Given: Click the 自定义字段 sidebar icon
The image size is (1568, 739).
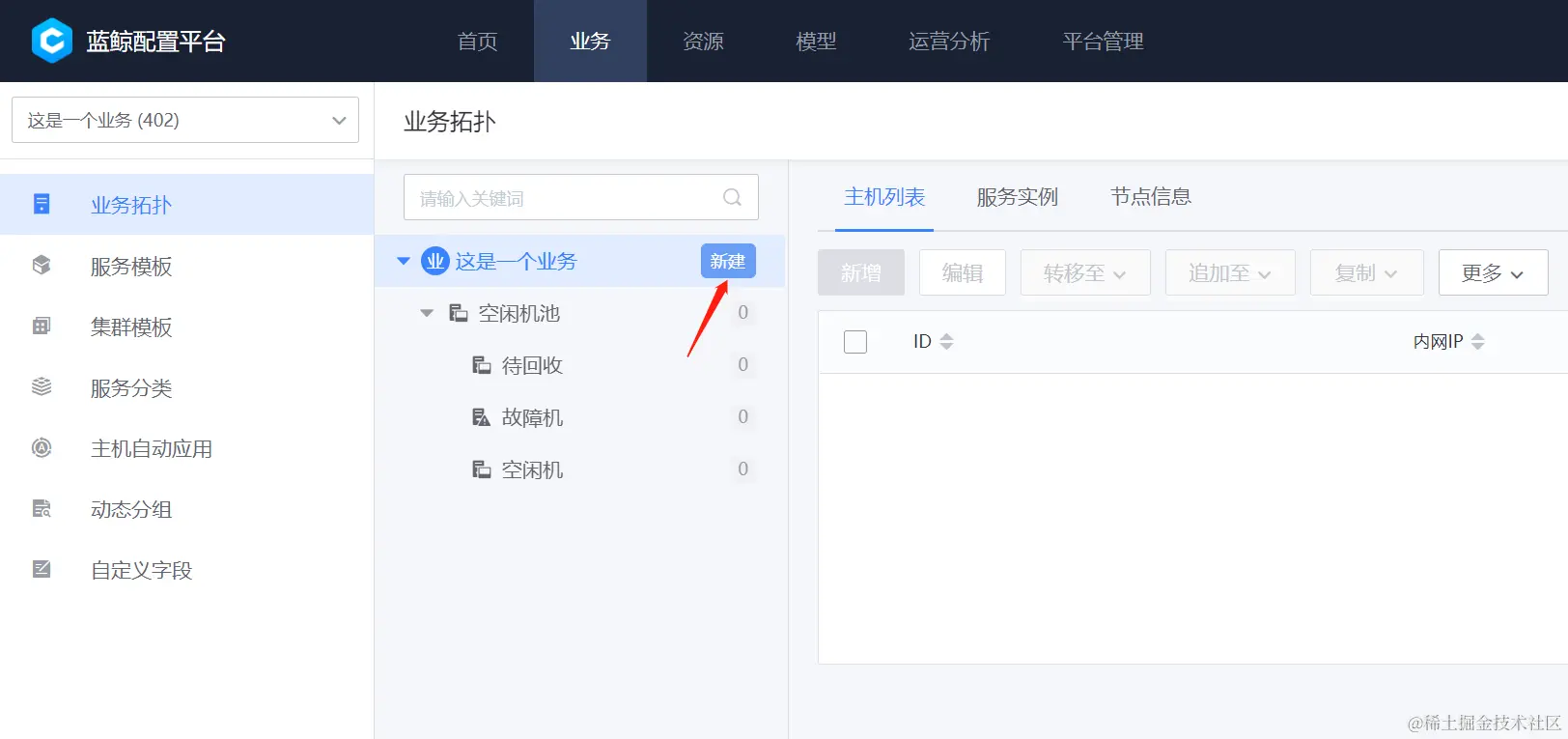Looking at the screenshot, I should pyautogui.click(x=42, y=569).
